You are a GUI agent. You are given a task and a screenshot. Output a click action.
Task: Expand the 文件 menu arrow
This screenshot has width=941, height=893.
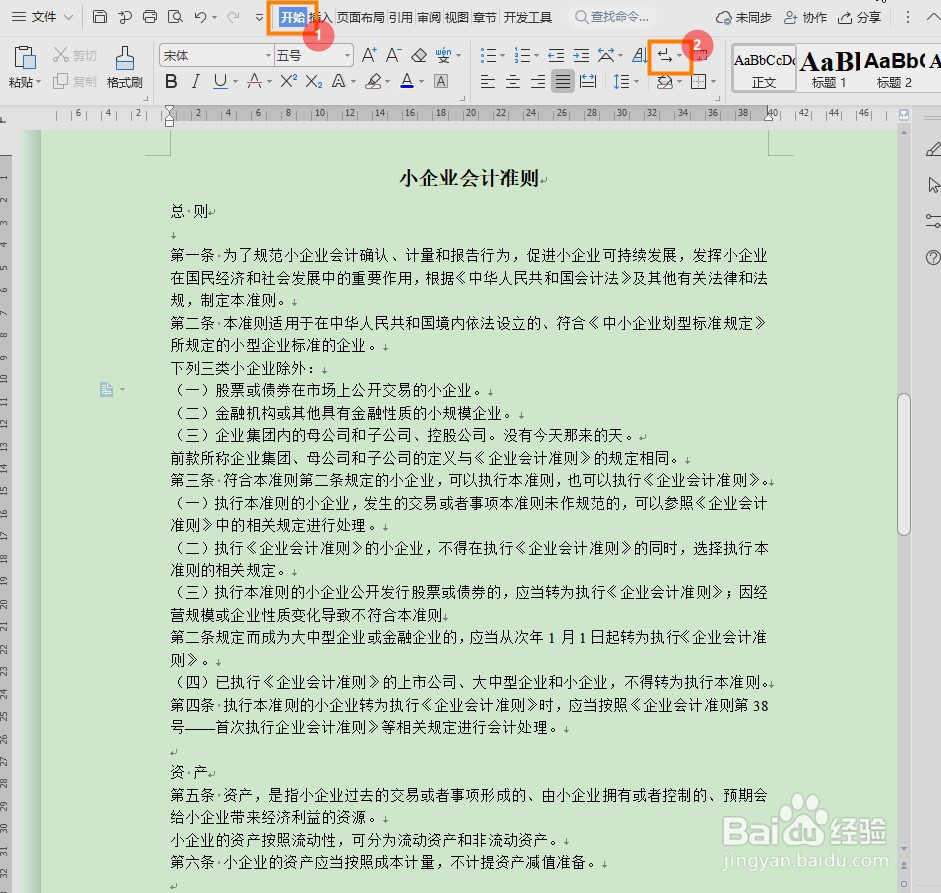(x=68, y=17)
